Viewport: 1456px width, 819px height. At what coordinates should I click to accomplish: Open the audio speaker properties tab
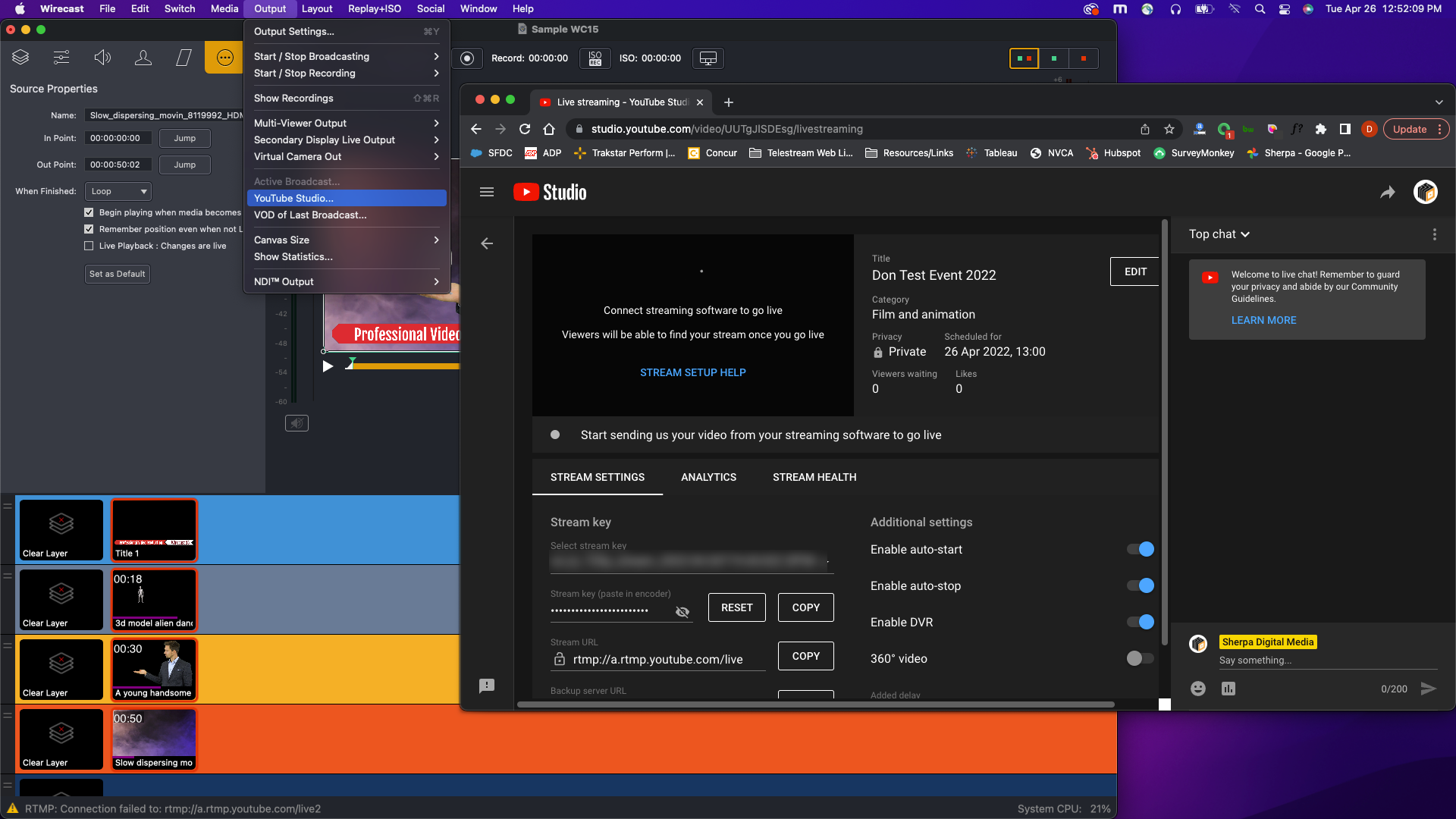(102, 58)
